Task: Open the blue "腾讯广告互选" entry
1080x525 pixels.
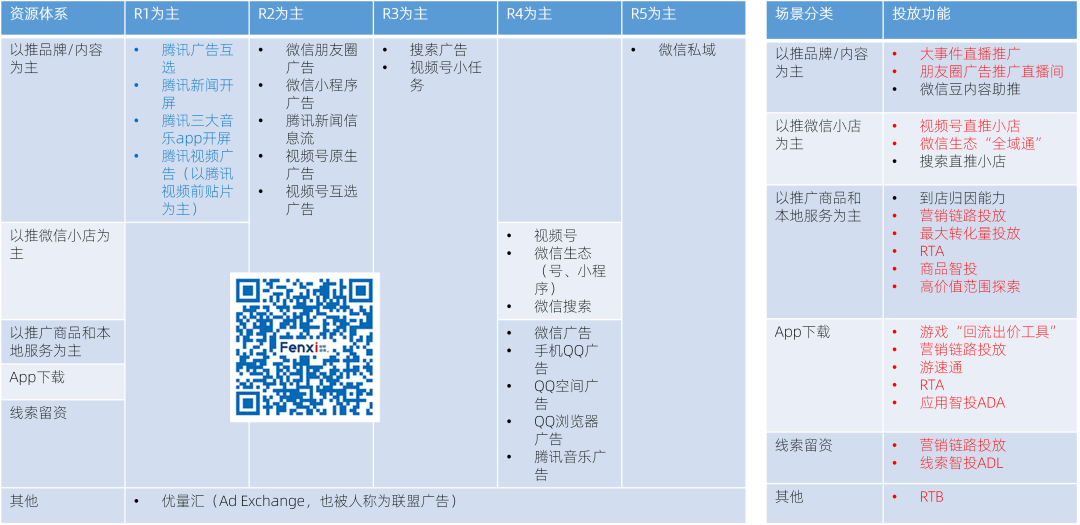Action: 196,58
